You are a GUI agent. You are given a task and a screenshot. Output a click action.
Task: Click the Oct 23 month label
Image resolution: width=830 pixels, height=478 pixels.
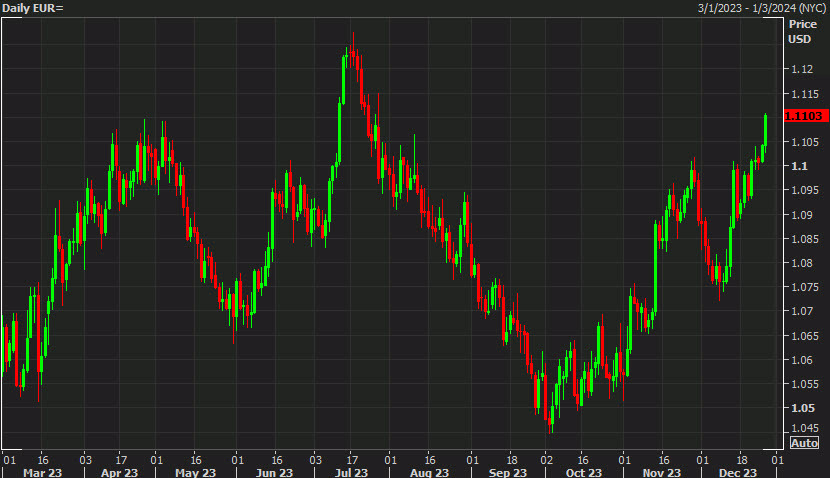pos(584,472)
